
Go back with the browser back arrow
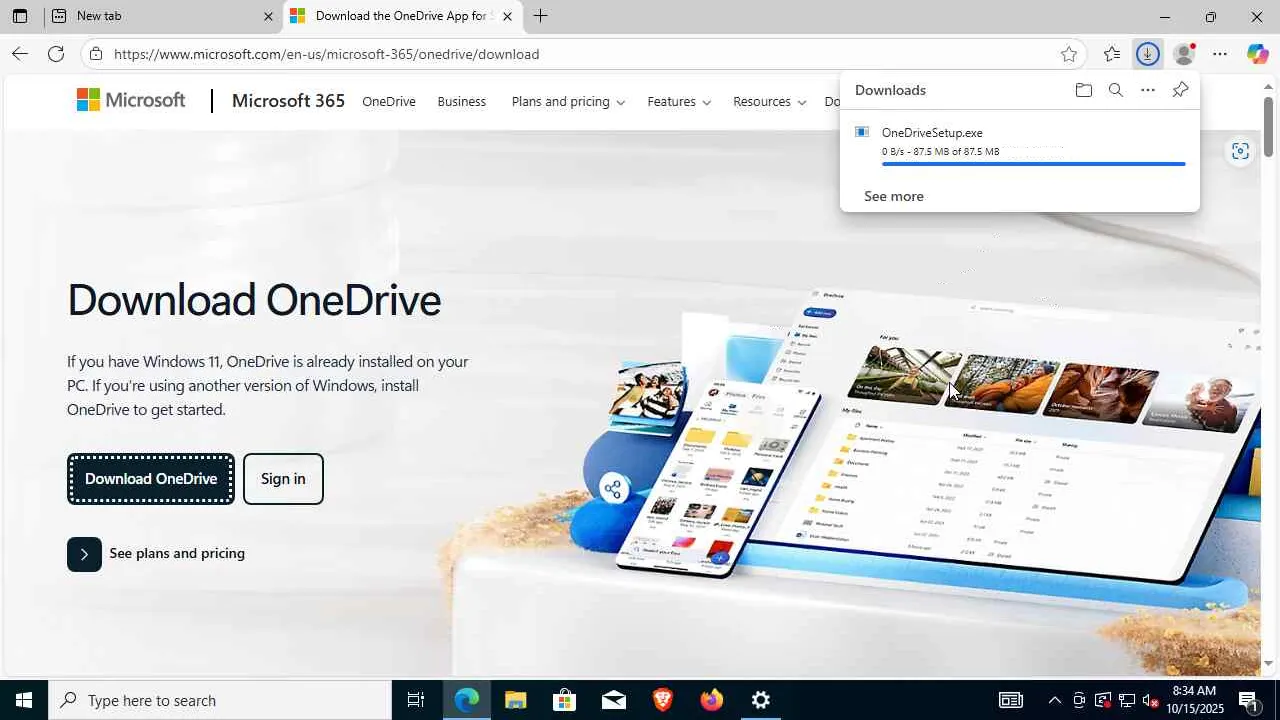[20, 54]
